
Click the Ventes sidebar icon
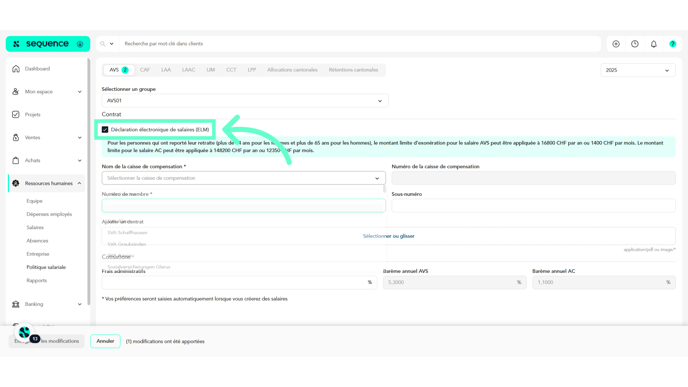click(16, 137)
